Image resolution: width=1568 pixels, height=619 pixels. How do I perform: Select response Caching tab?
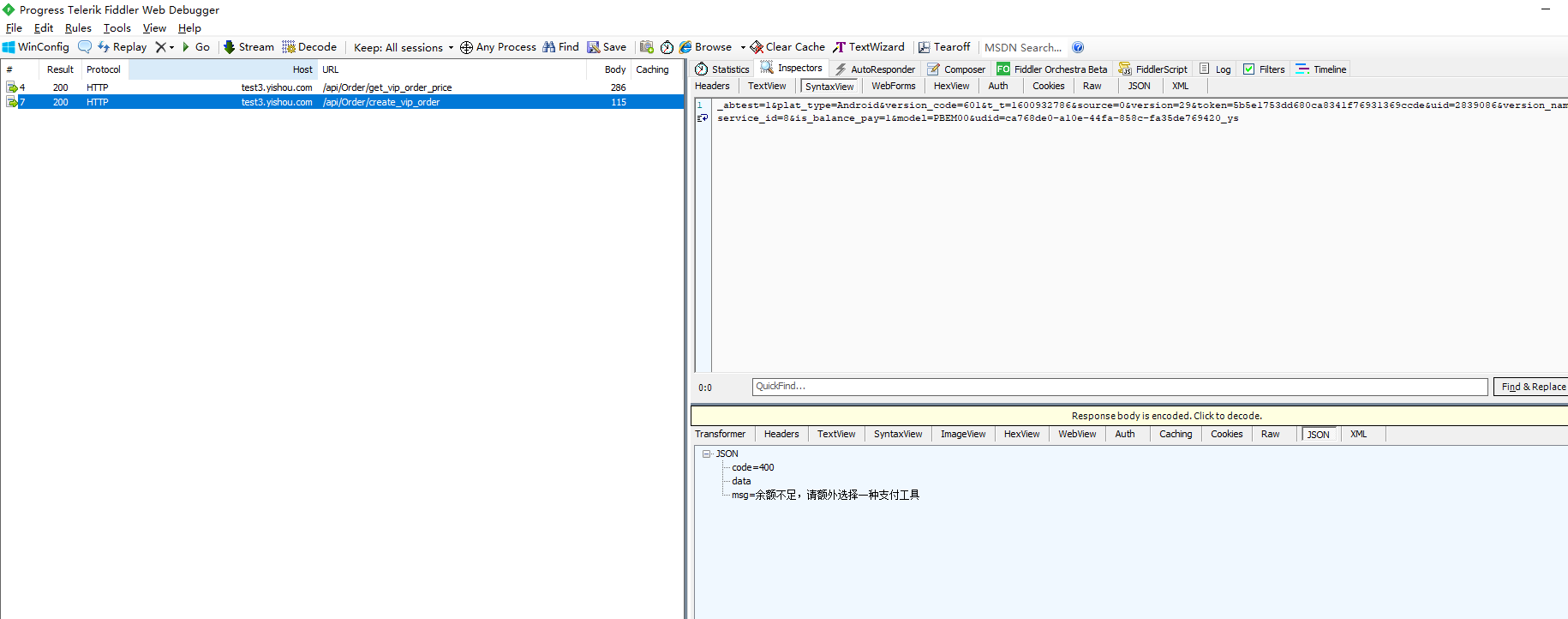point(1176,434)
